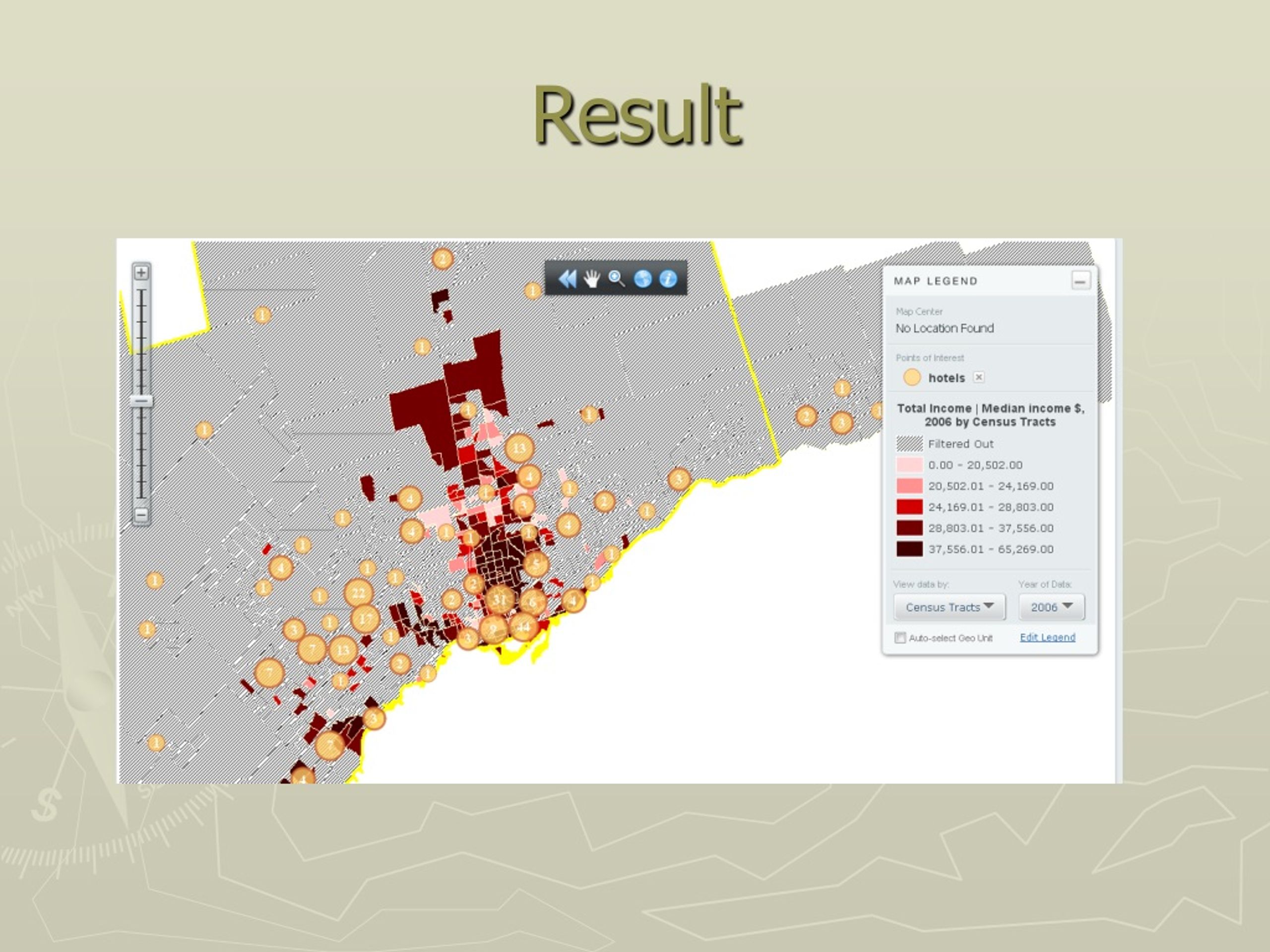Click the 0.00 - 20,502.00 color swatch
This screenshot has width=1270, height=952.
coord(909,465)
